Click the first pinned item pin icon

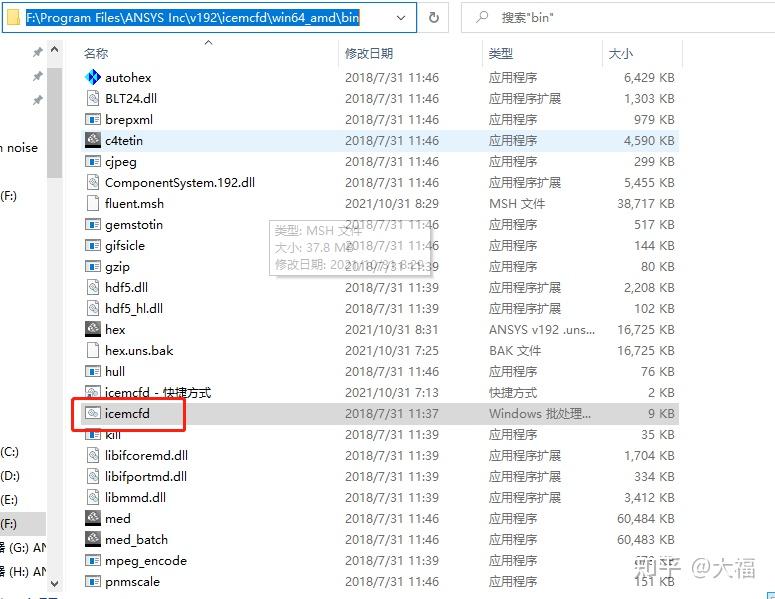(38, 52)
